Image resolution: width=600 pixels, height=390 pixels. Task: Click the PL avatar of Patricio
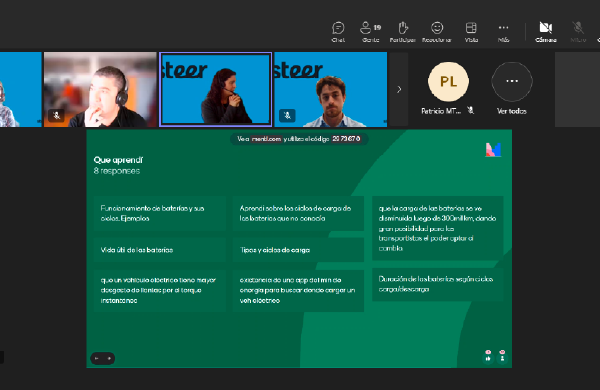pos(448,82)
